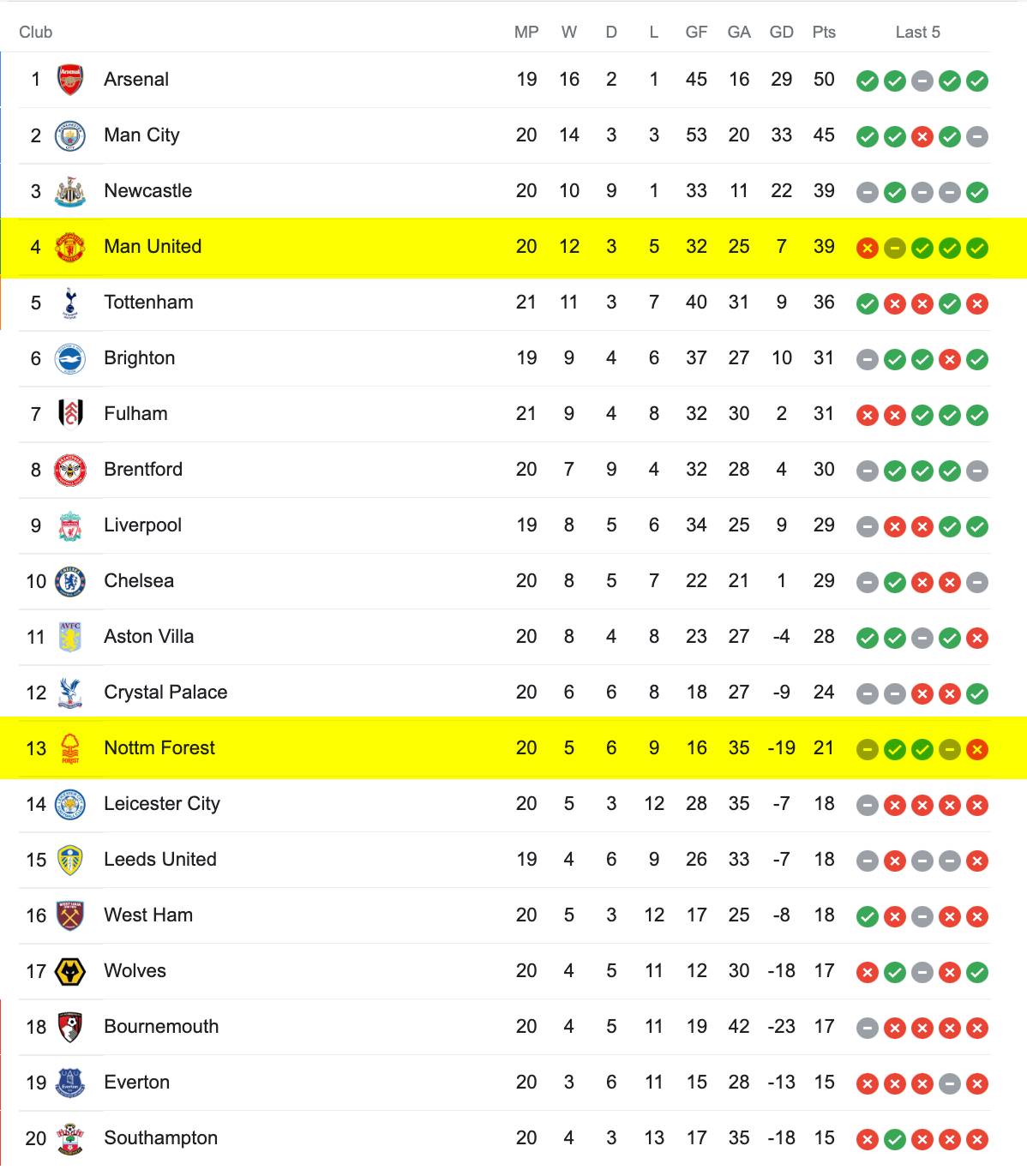Screen dimensions: 1027x1176
Task: Click Arsenal's grey draw result icon
Action: click(922, 81)
